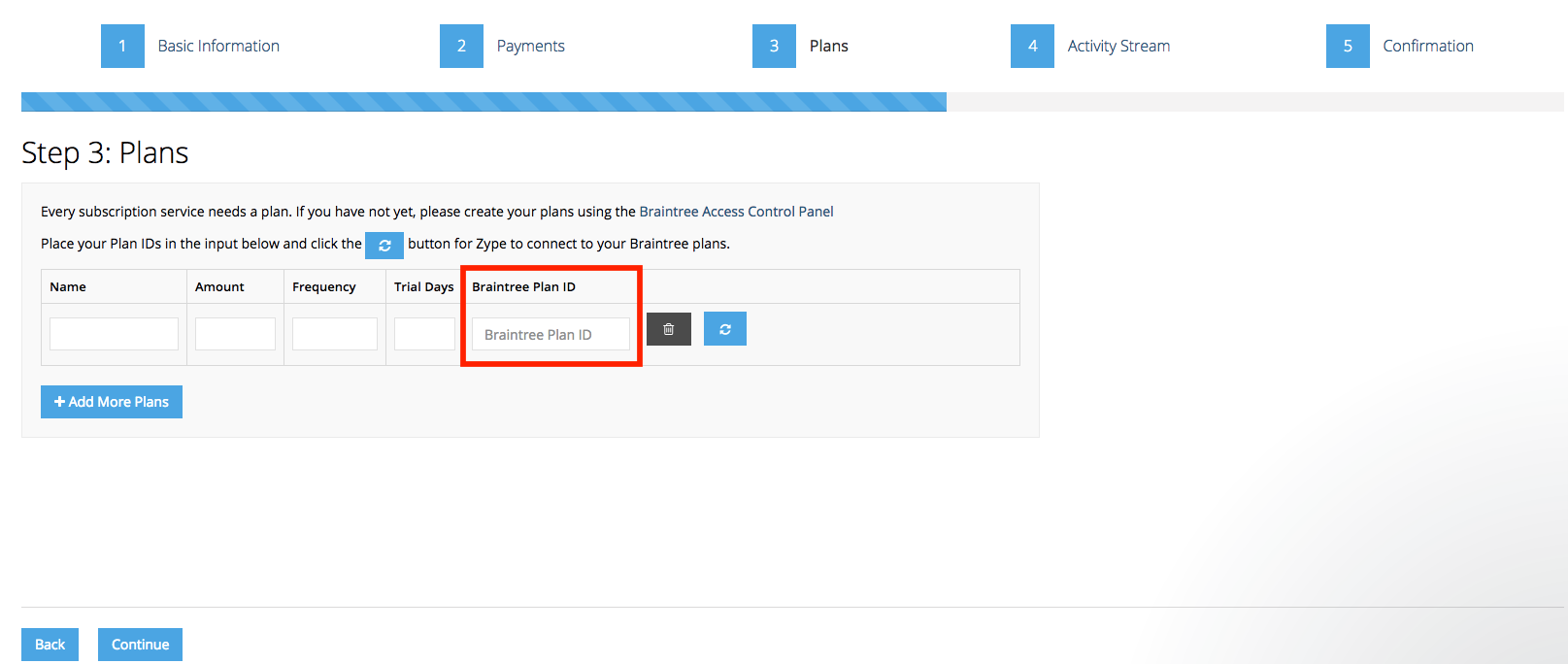
Task: Open the Braintree Access Control Panel link
Action: (736, 212)
